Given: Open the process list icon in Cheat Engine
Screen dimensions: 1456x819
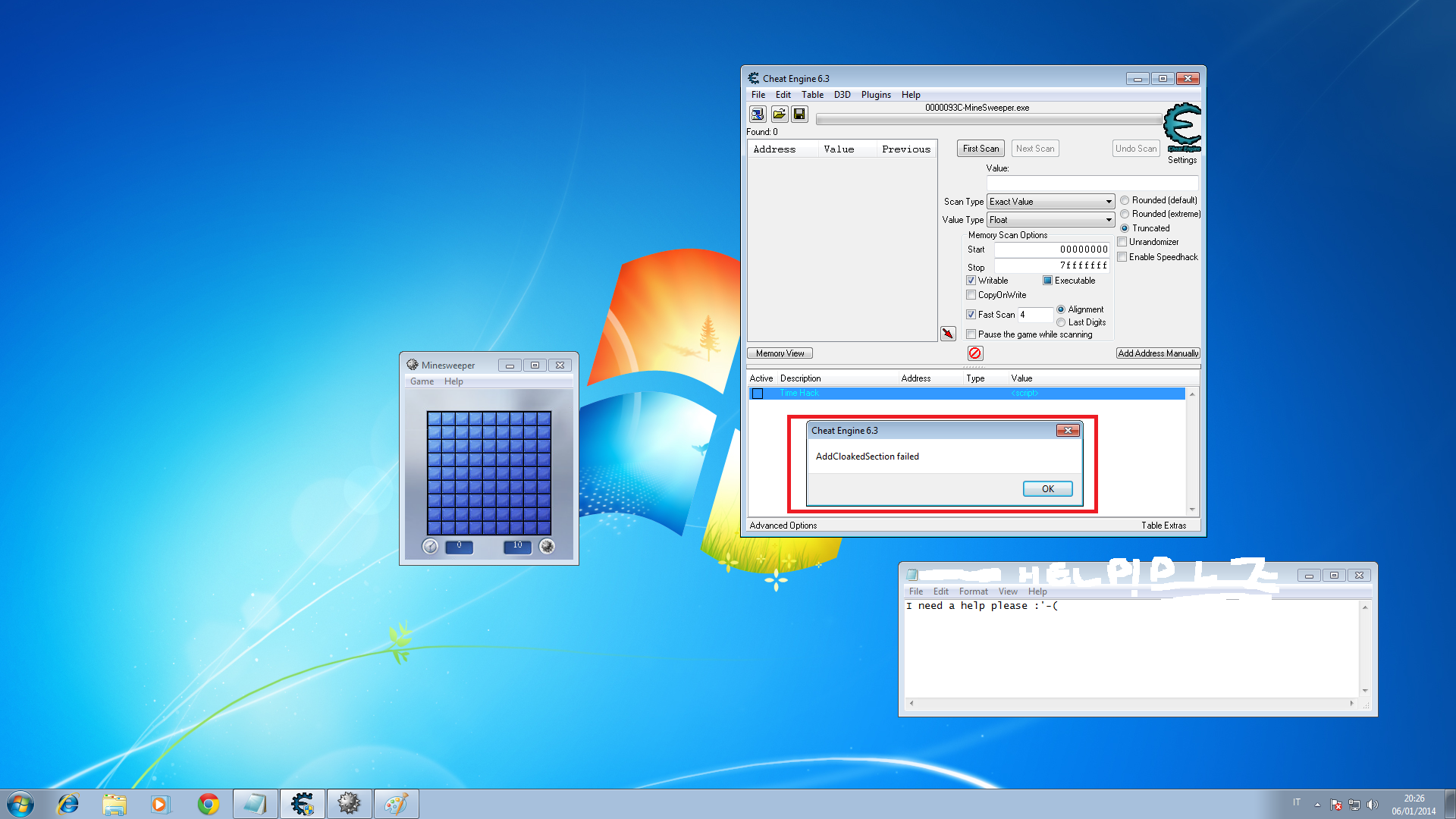Looking at the screenshot, I should point(758,115).
